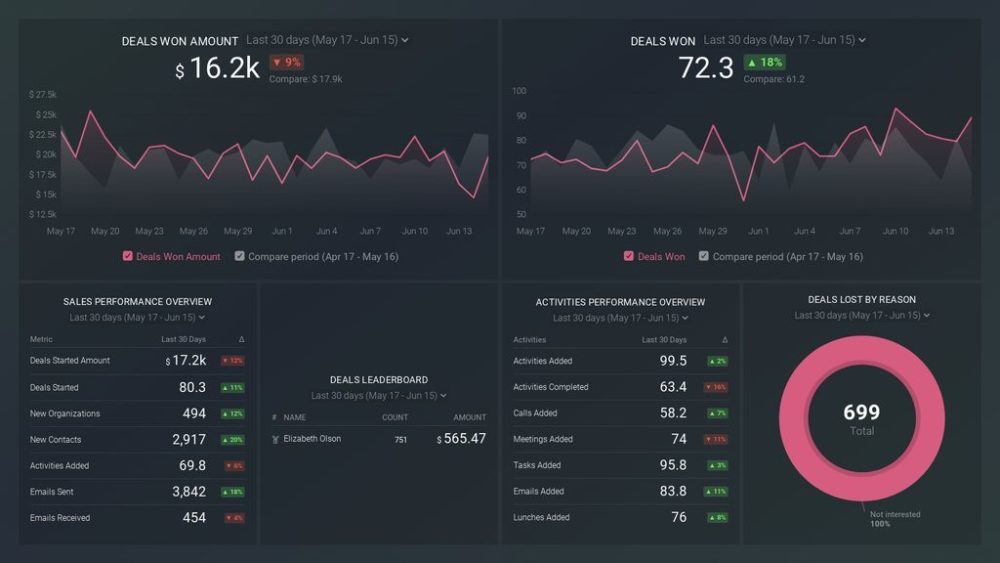Click the AMOUNT column header in leaderboard
Image resolution: width=1000 pixels, height=563 pixels.
[x=469, y=417]
